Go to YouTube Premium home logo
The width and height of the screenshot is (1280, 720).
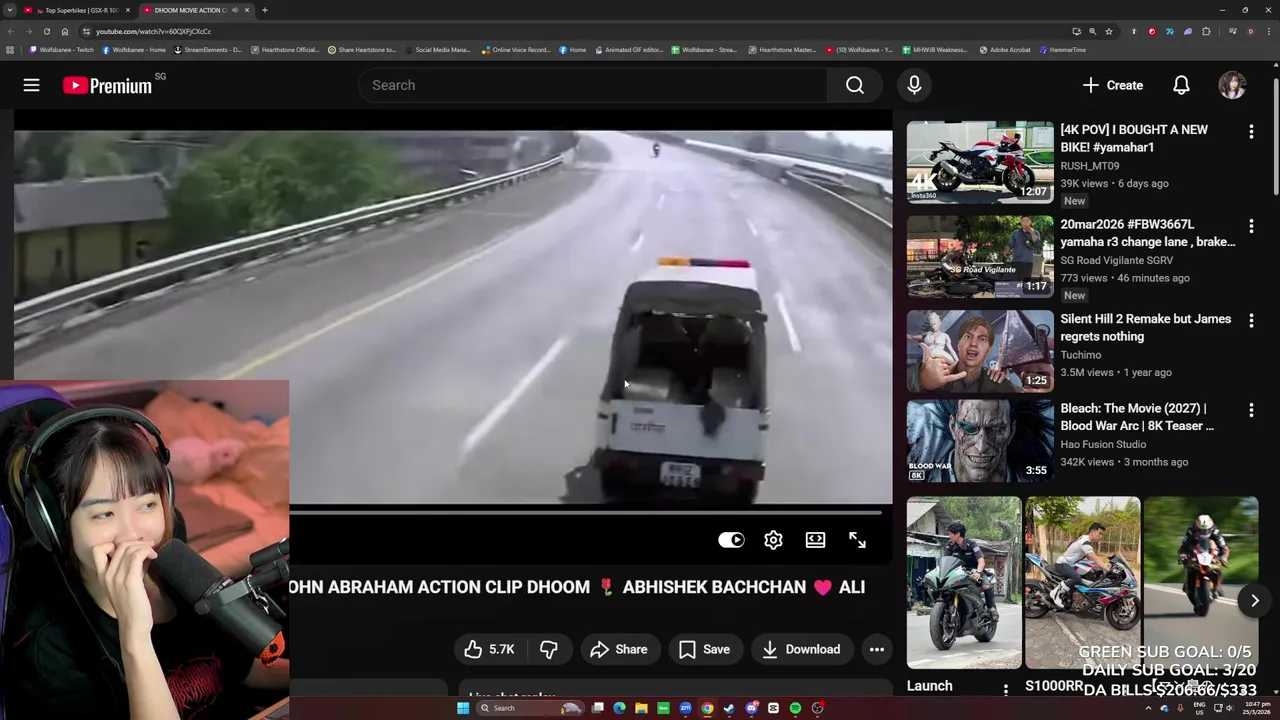pos(107,86)
